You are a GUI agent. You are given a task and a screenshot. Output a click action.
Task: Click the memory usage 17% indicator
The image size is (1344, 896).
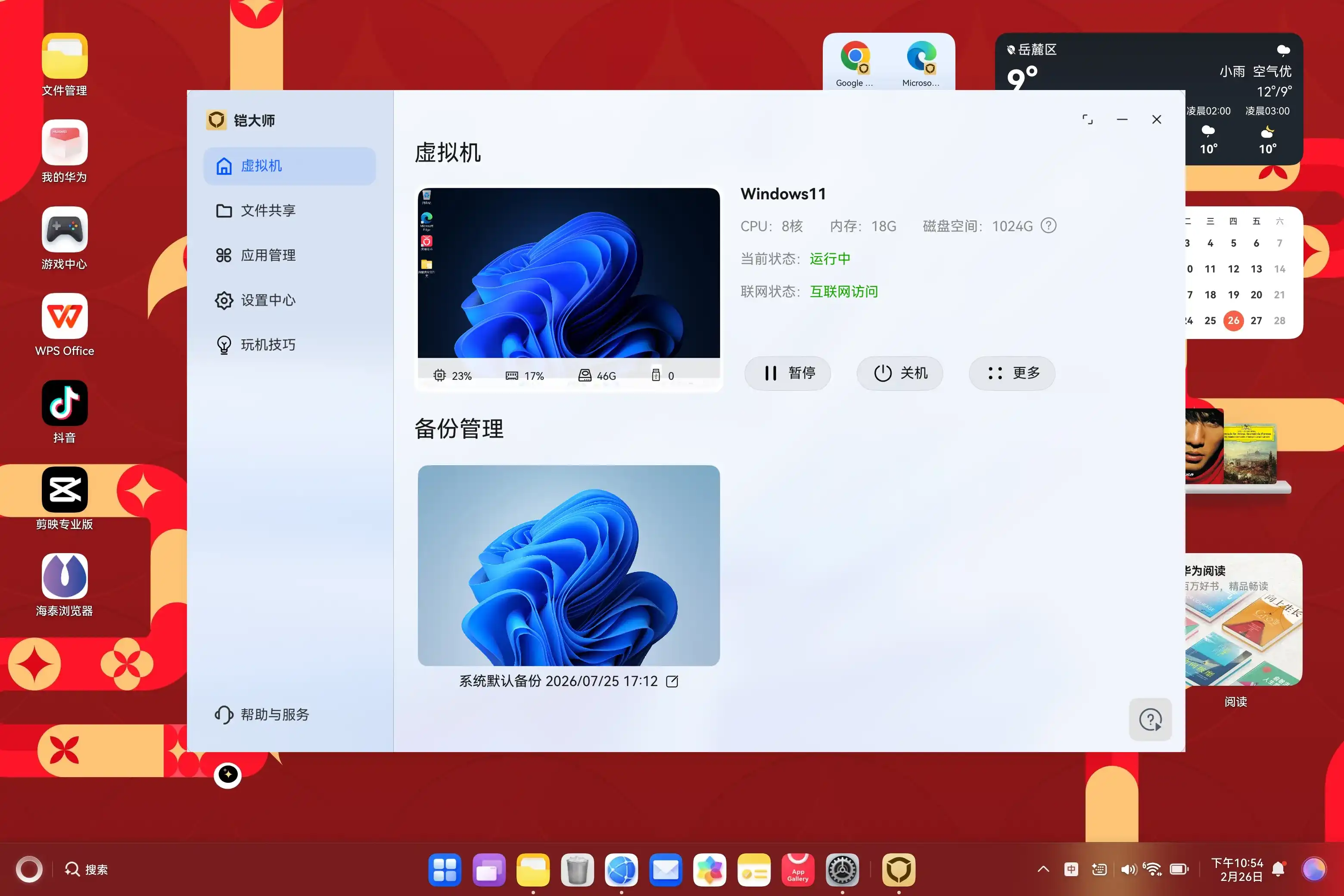click(x=525, y=376)
